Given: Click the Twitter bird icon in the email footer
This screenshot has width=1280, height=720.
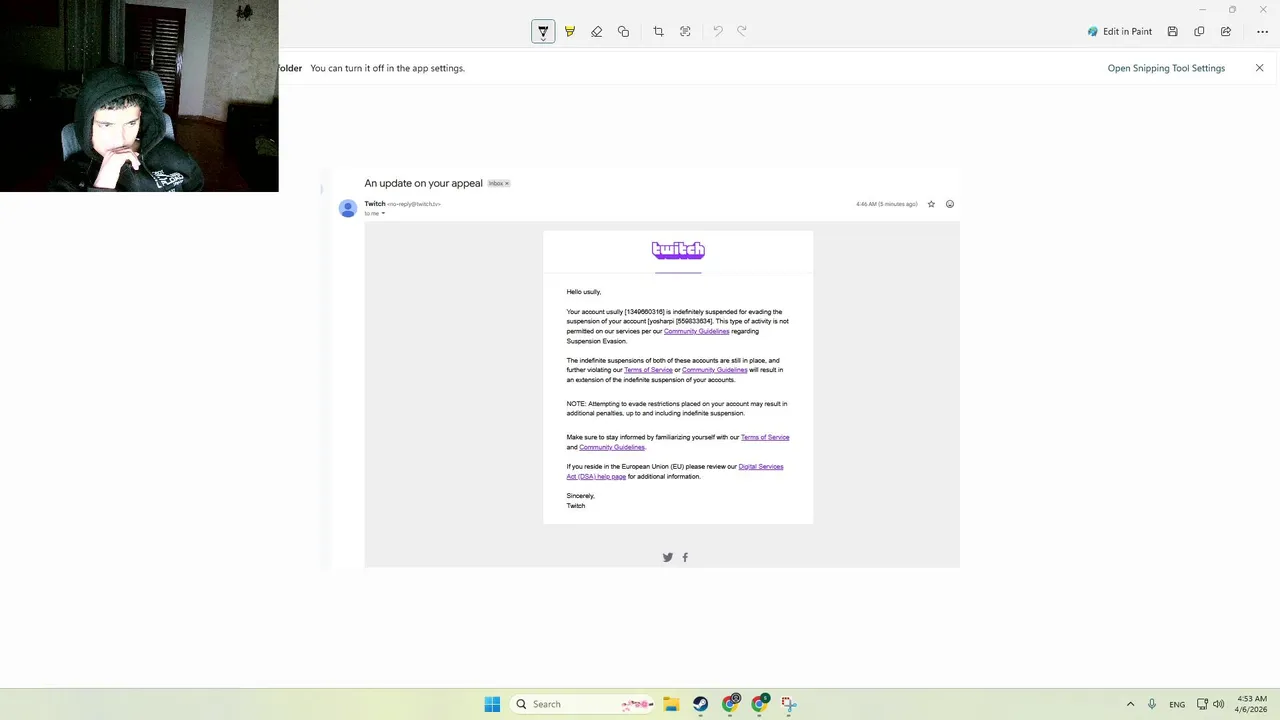Looking at the screenshot, I should point(668,557).
